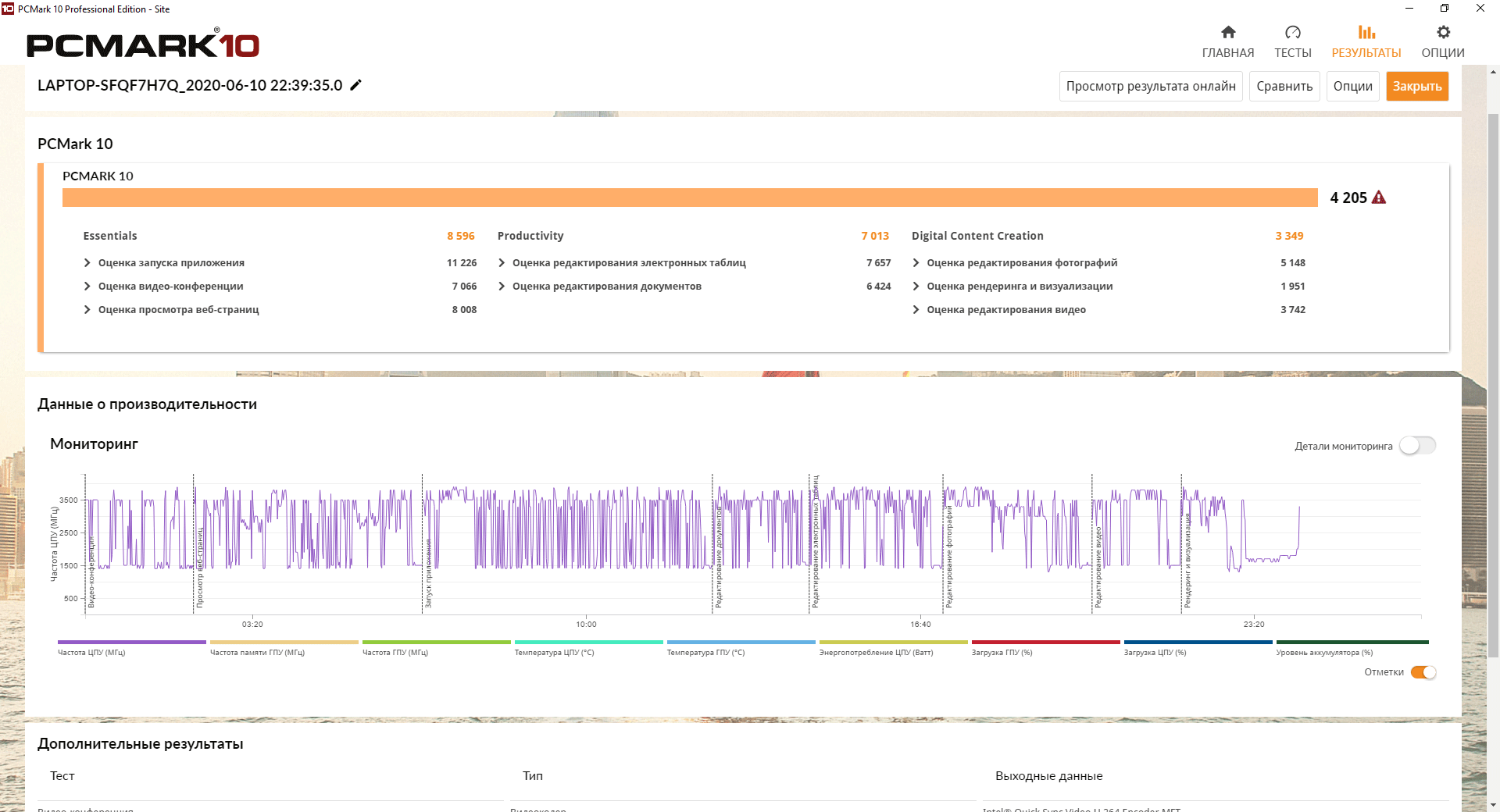Enable the Детали мониторинга toggle
The height and width of the screenshot is (812, 1500).
click(1417, 446)
